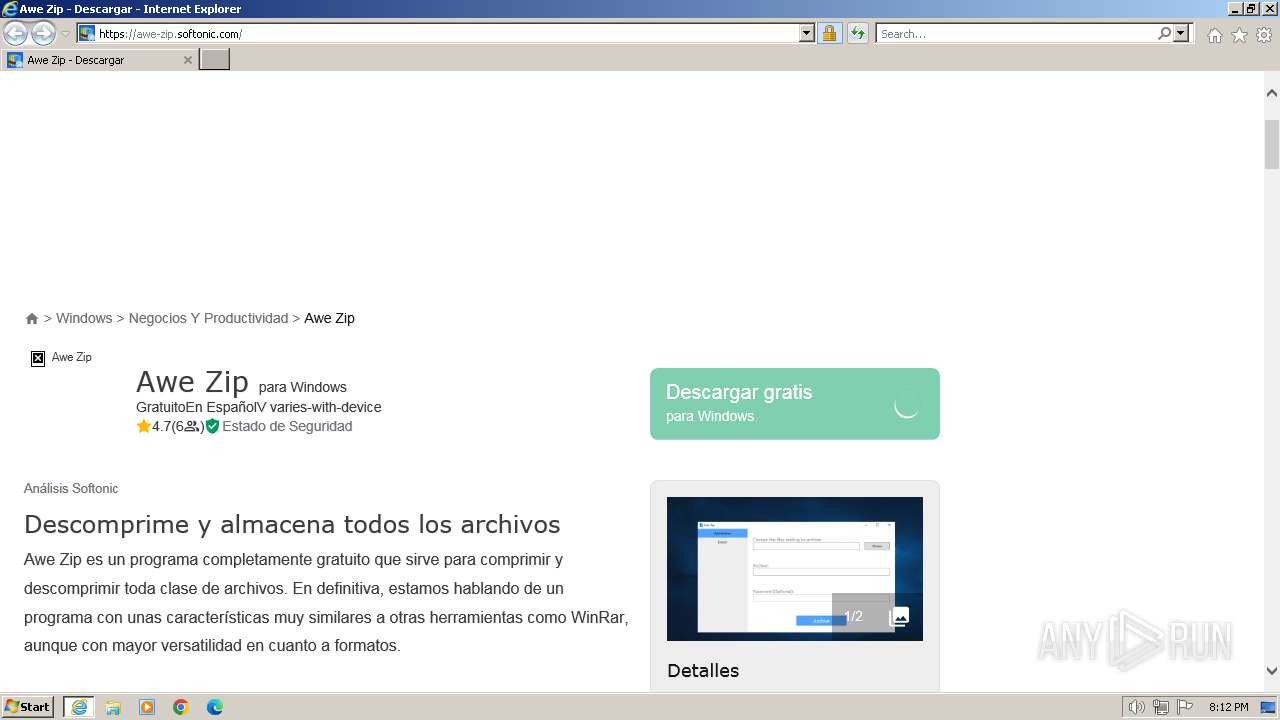Click the broken Awe Zip logo image
This screenshot has height=720, width=1280.
[38, 358]
